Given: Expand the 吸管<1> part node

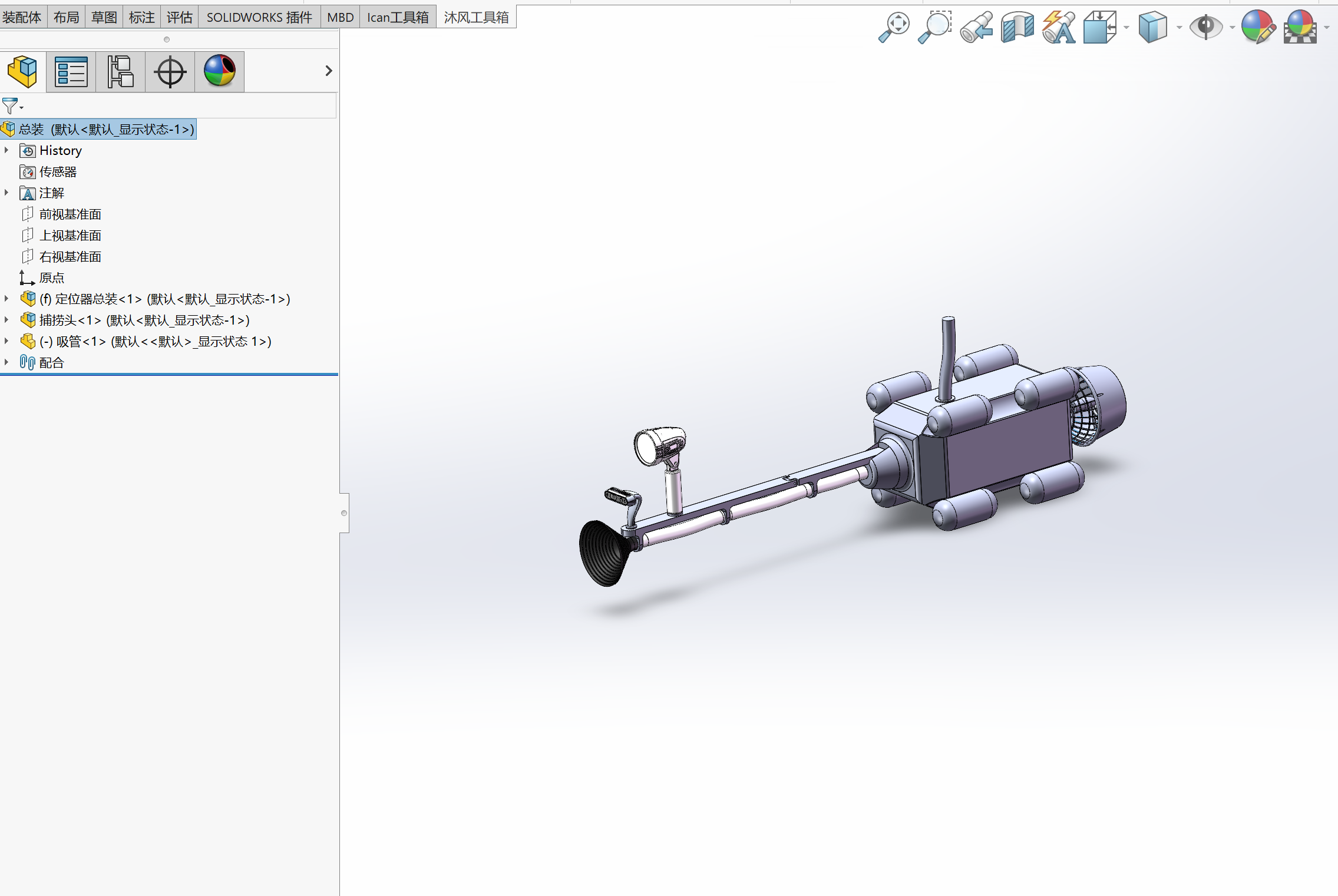Looking at the screenshot, I should click(6, 341).
